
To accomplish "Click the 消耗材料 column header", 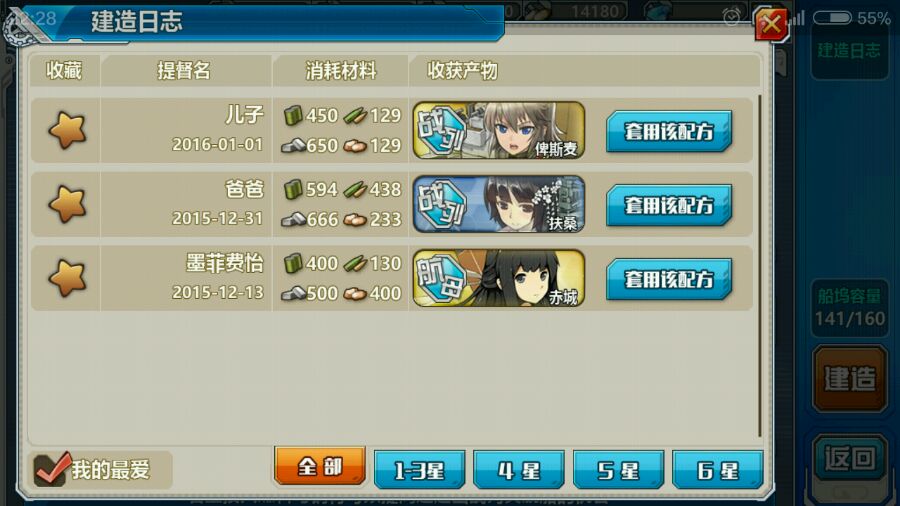I will point(340,71).
